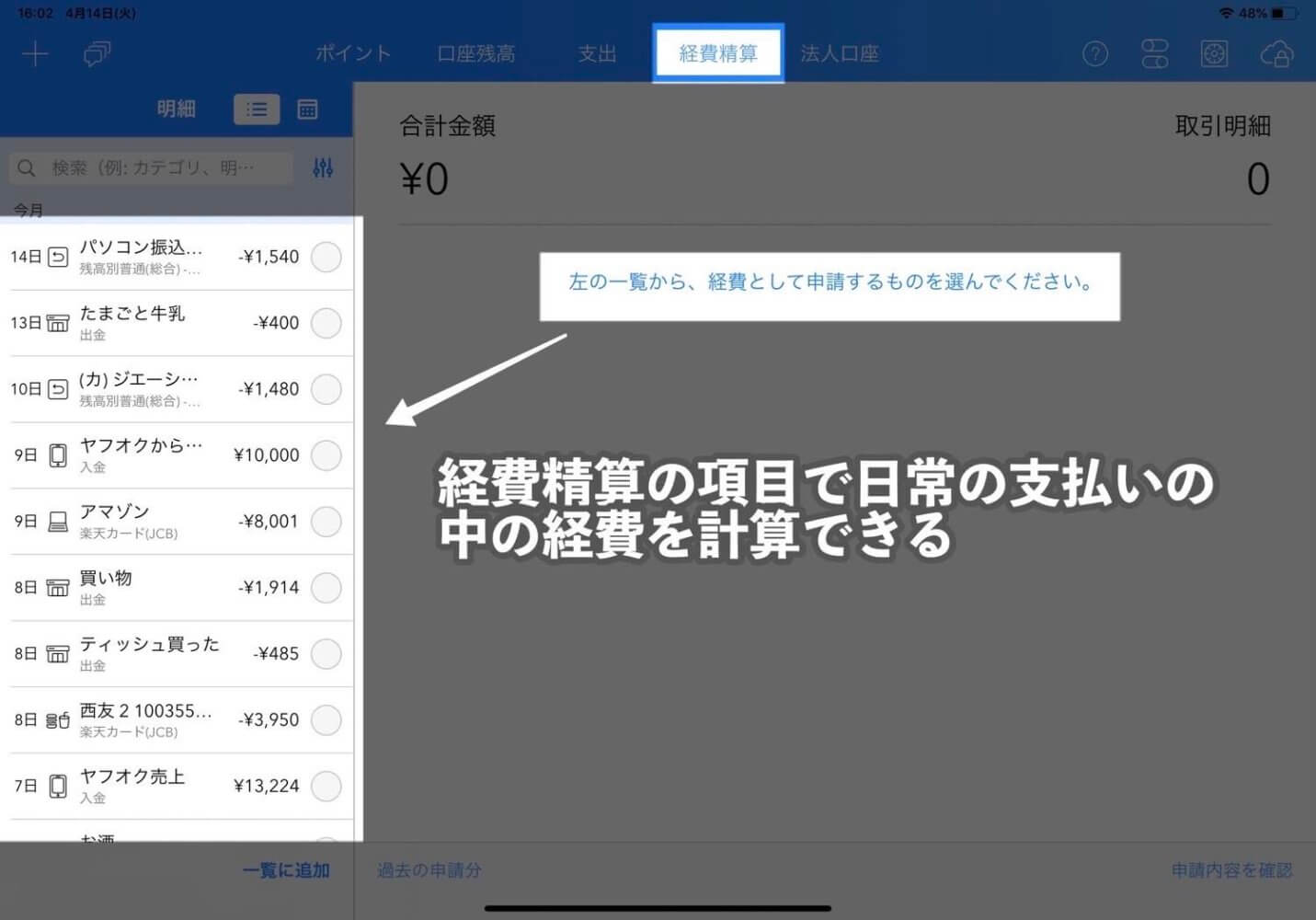Click wallet icon beside ティッシュ買った
This screenshot has height=920, width=1316.
pos(58,654)
